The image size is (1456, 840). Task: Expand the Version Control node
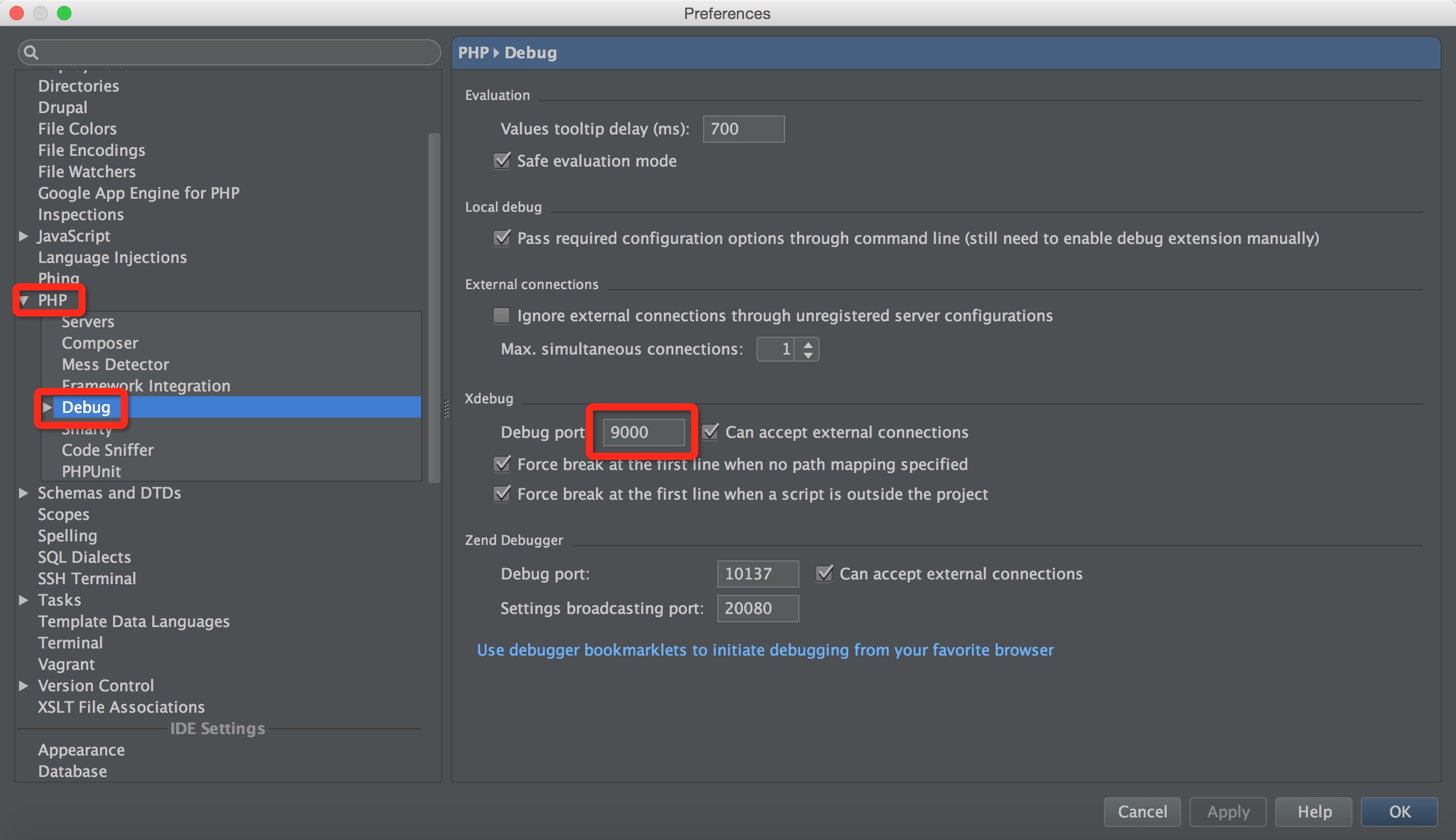(24, 686)
